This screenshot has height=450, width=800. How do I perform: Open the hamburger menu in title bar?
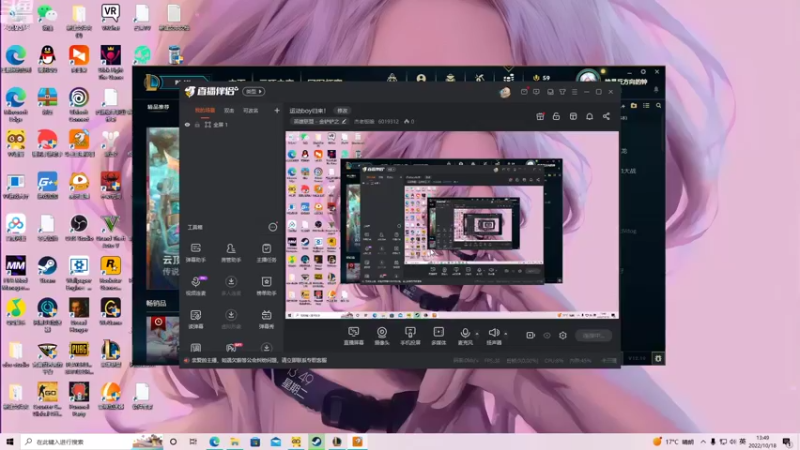coord(574,92)
